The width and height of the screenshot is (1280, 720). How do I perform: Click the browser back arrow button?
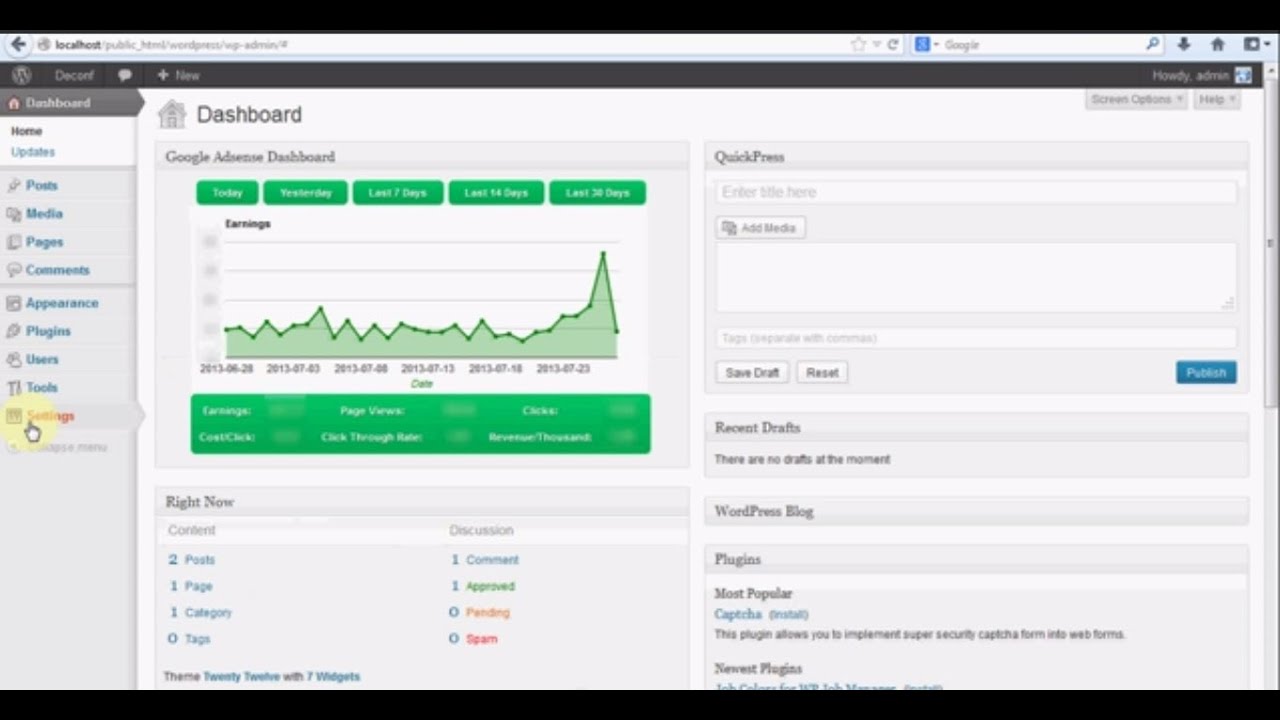click(x=17, y=44)
